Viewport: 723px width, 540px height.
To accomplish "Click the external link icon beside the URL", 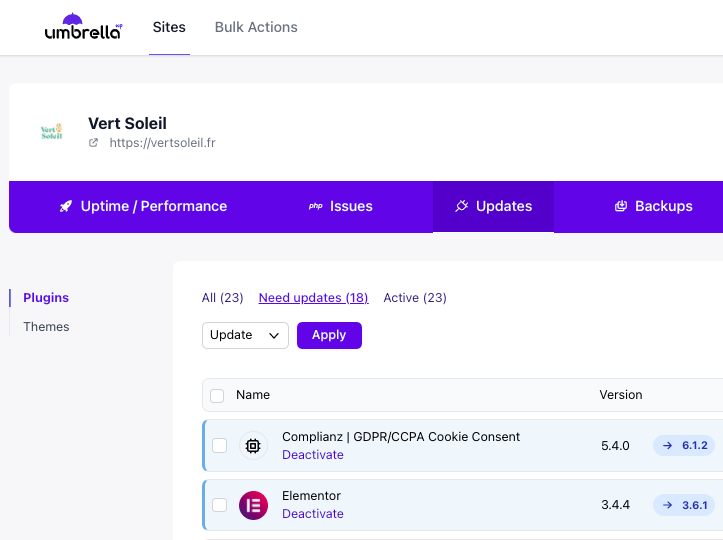I will pos(94,143).
